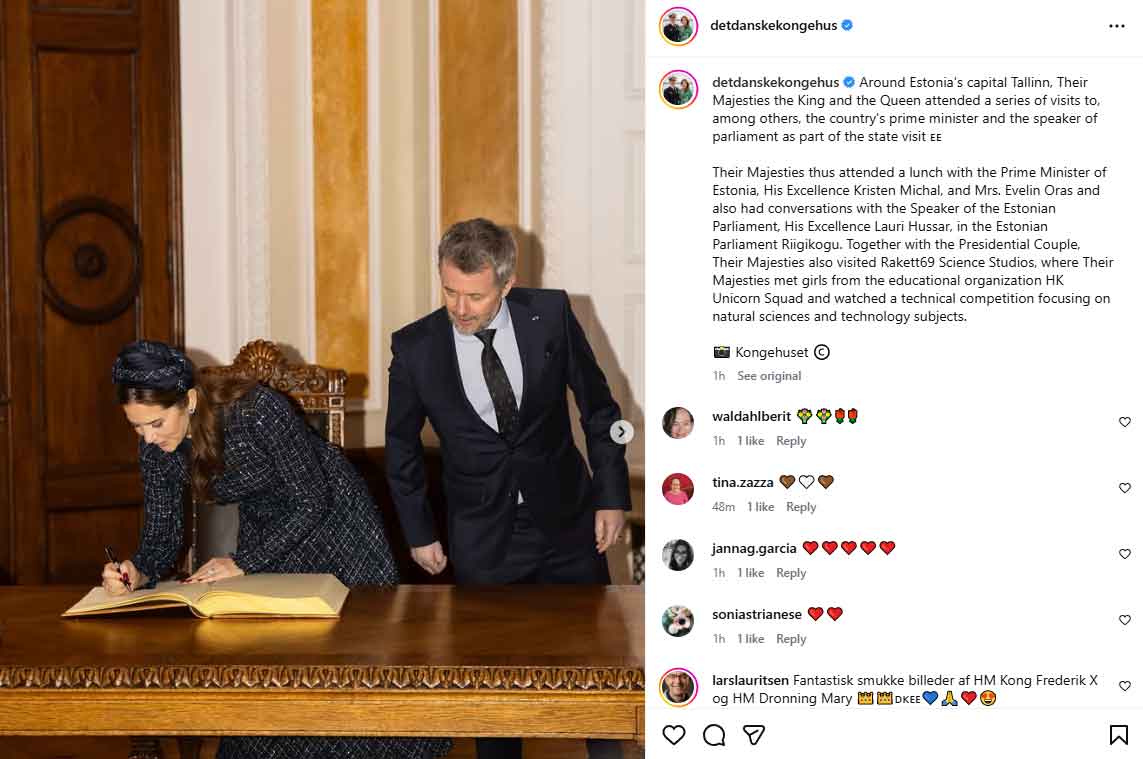1143x759 pixels.
Task: Like the post with the heart icon
Action: 674,735
